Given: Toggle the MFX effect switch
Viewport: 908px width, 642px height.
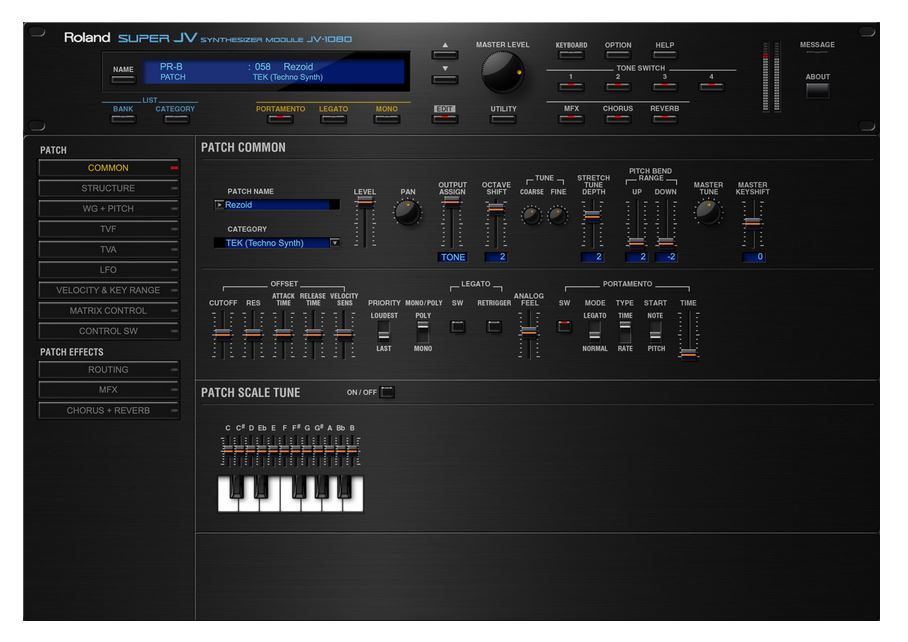Looking at the screenshot, I should coord(571,119).
